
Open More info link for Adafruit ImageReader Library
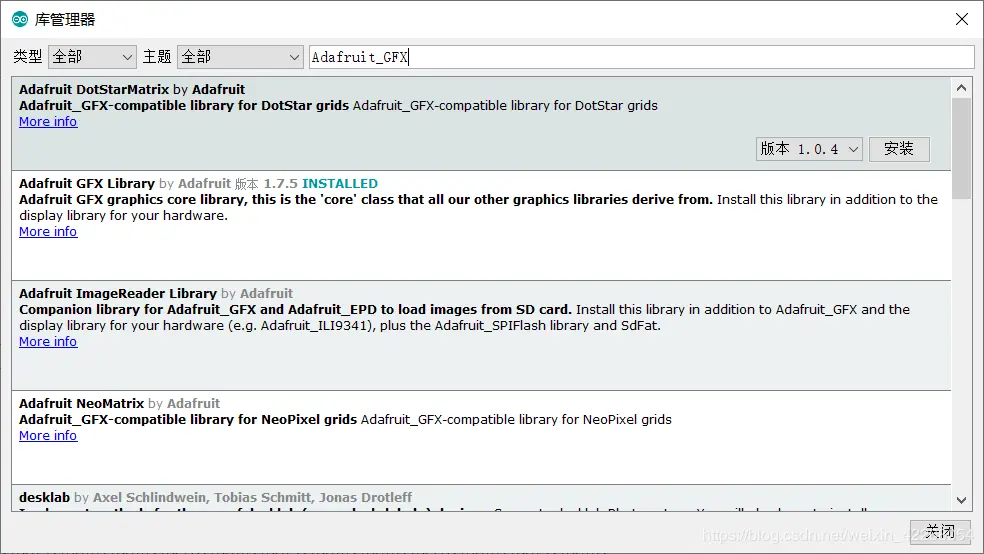click(x=48, y=341)
